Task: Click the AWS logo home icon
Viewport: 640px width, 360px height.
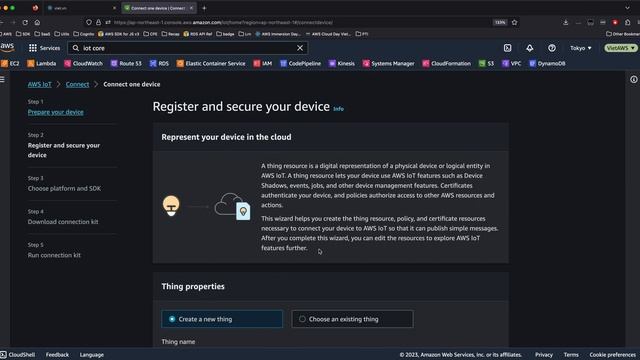Action: [7, 47]
